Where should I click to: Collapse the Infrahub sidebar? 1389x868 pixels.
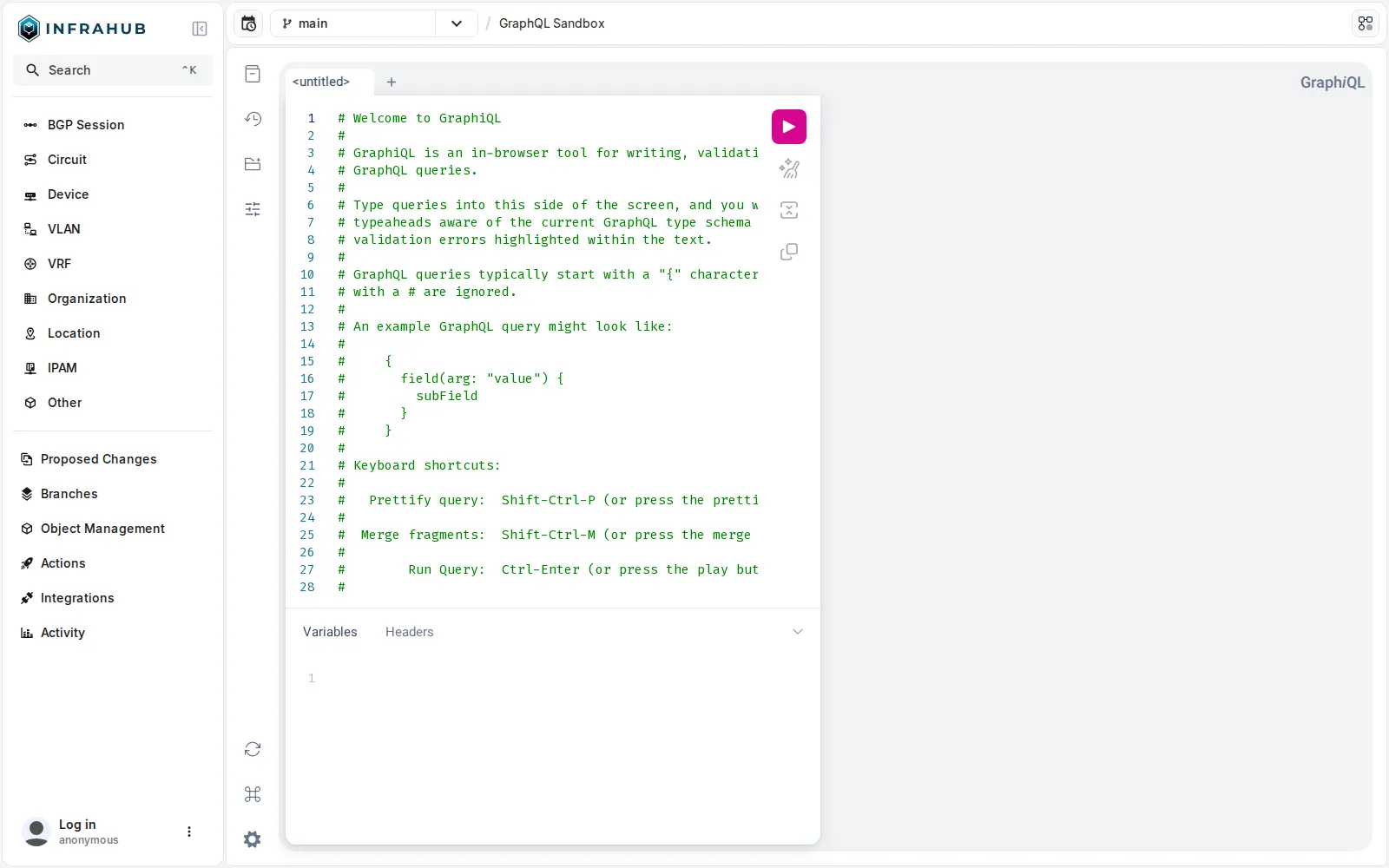pos(200,29)
